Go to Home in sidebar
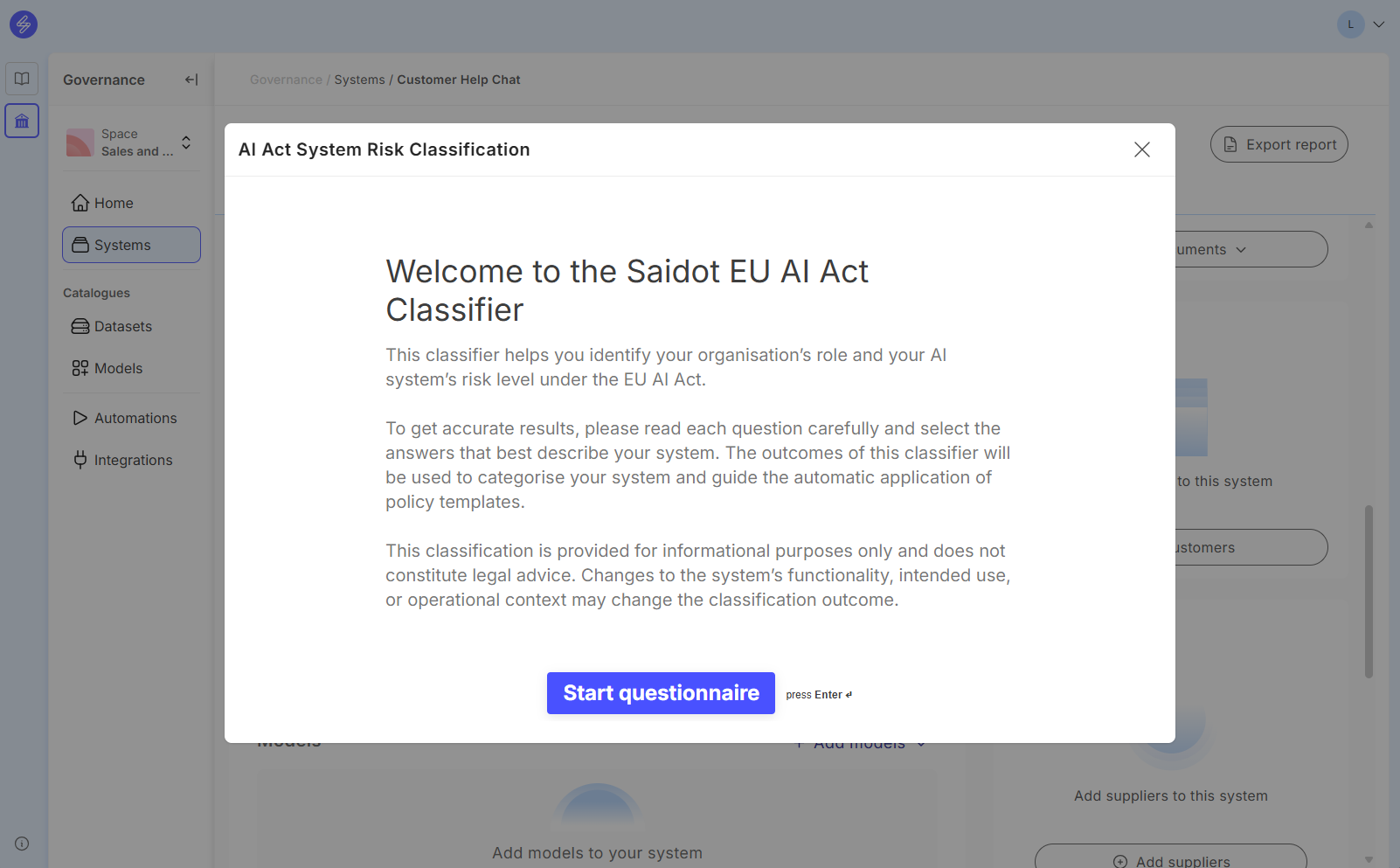 (114, 203)
